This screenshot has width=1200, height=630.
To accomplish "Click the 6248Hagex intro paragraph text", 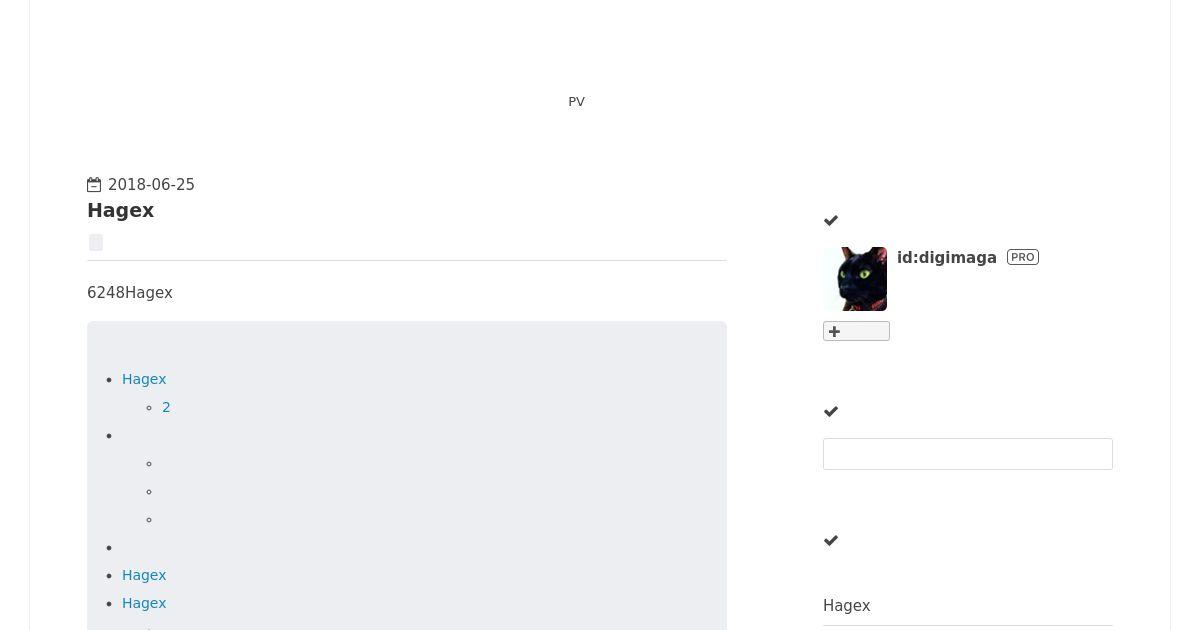I will click(130, 293).
